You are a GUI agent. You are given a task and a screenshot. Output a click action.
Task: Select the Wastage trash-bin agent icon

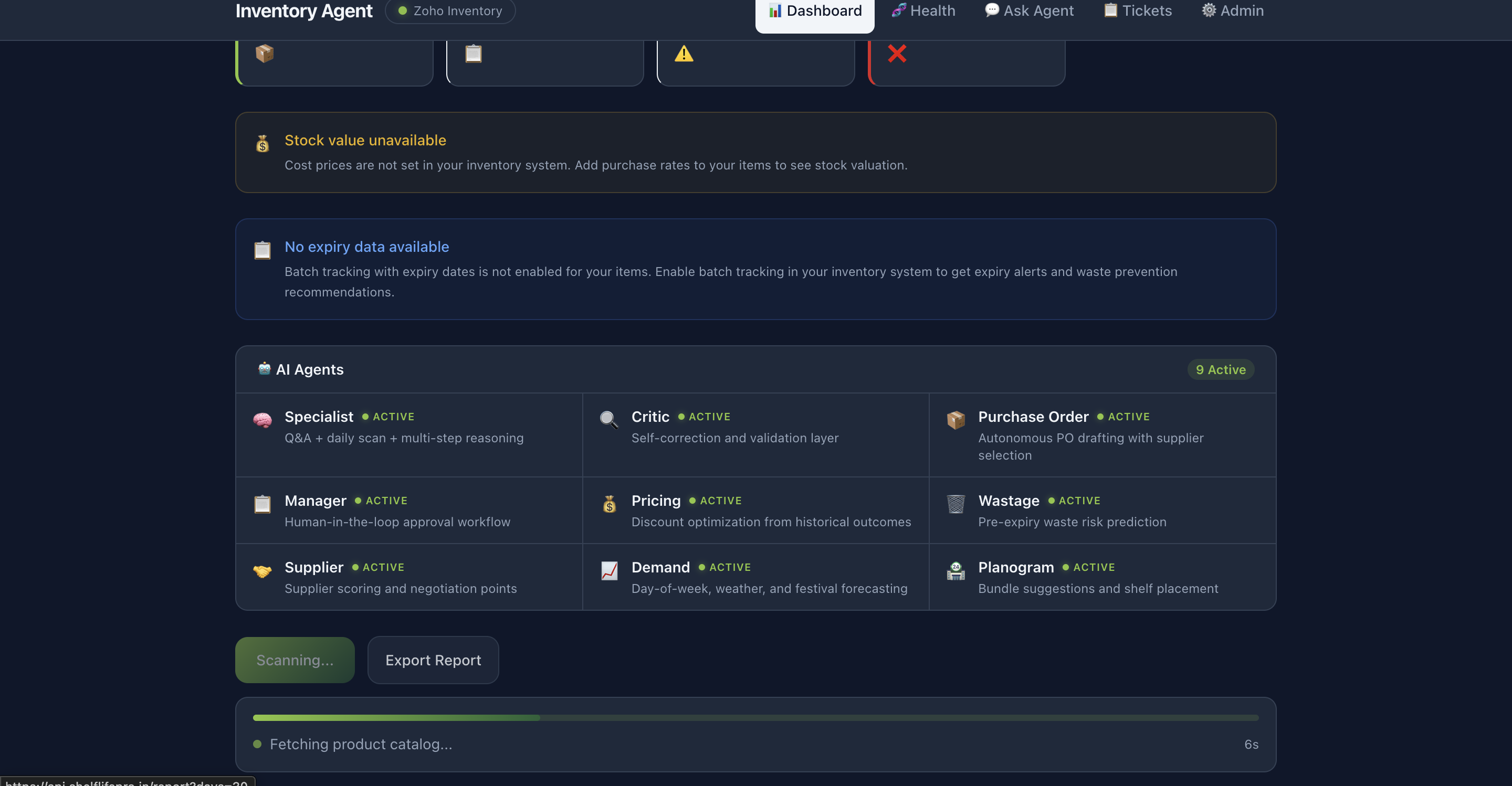click(955, 504)
